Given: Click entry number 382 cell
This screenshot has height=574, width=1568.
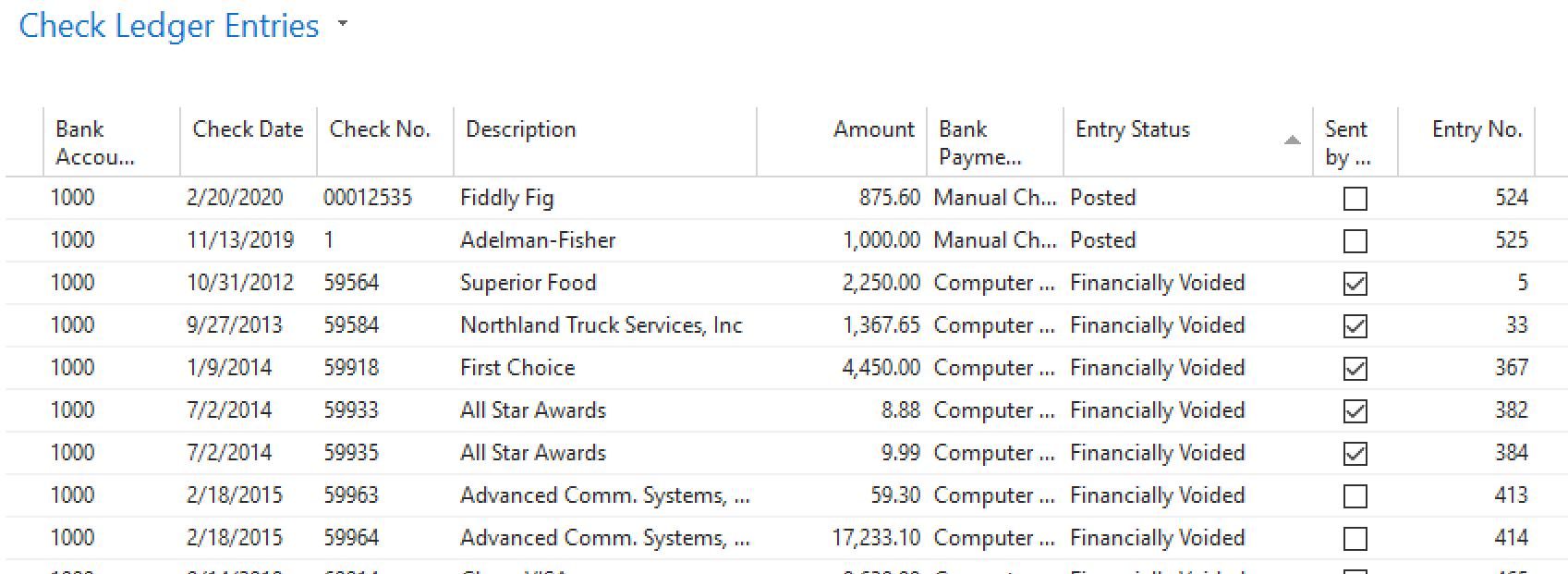Looking at the screenshot, I should [1511, 410].
